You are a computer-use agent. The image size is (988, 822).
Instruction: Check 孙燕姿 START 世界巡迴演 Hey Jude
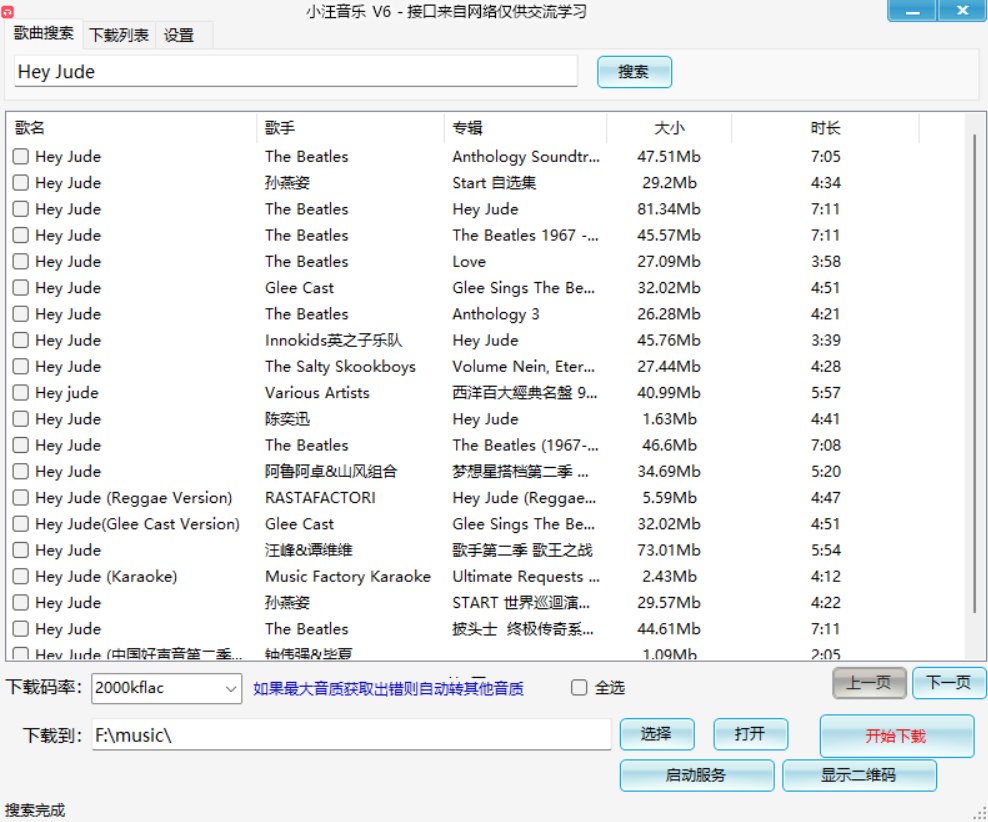click(21, 603)
